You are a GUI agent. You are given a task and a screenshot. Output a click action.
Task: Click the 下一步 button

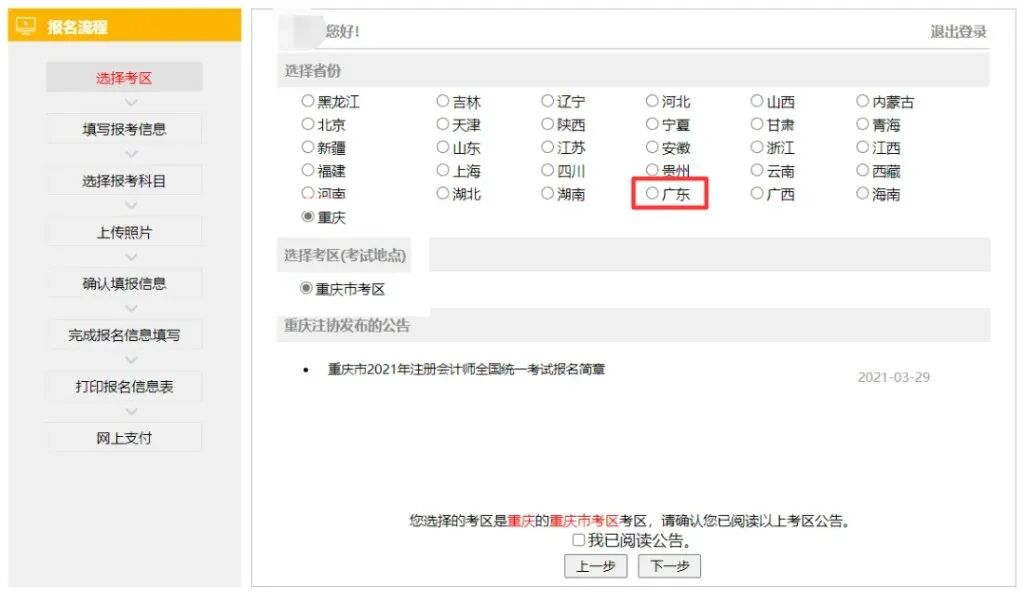pos(669,566)
